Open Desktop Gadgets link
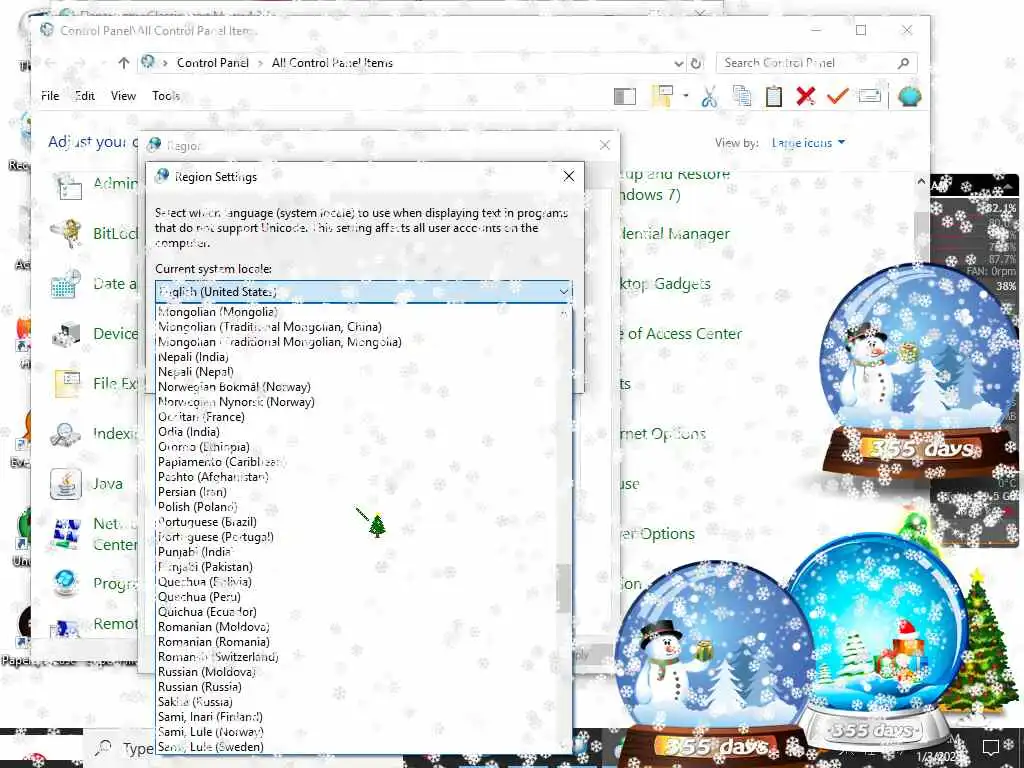 pos(665,284)
